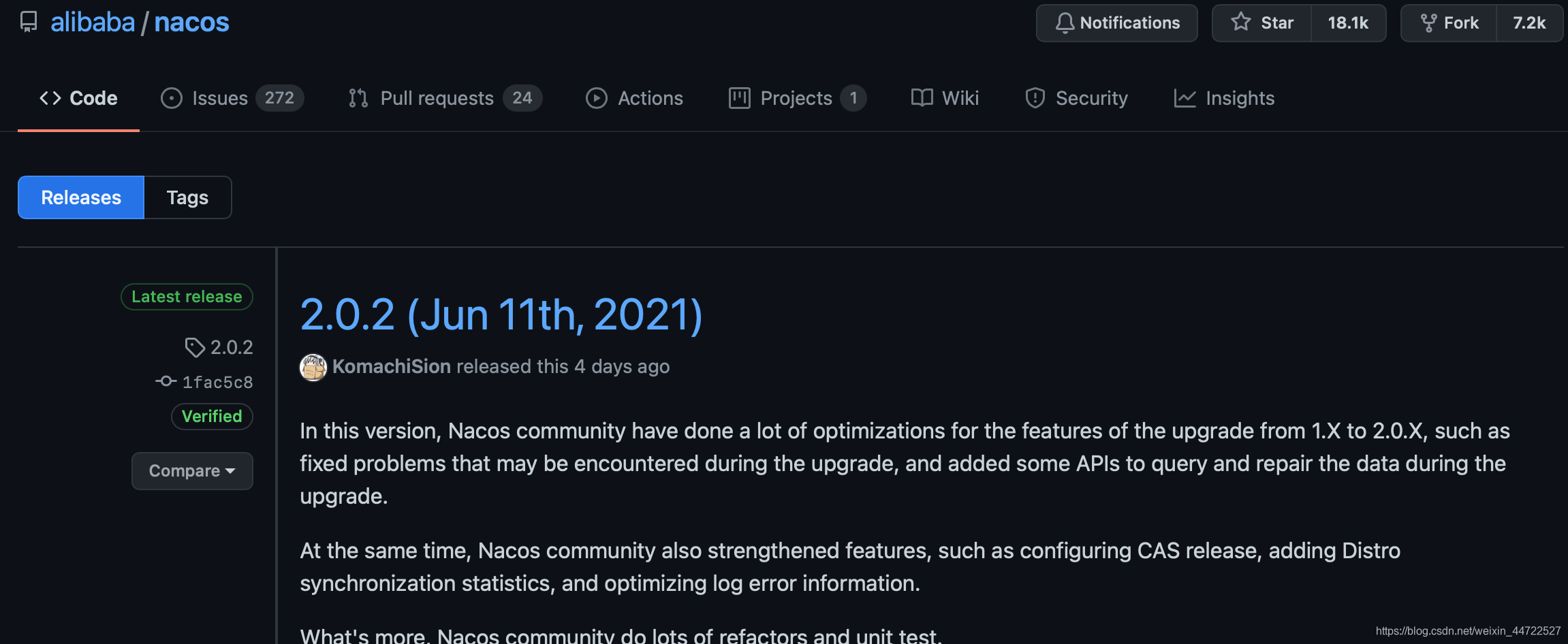Click the Insights graph icon
This screenshot has width=1568, height=644.
click(x=1185, y=98)
